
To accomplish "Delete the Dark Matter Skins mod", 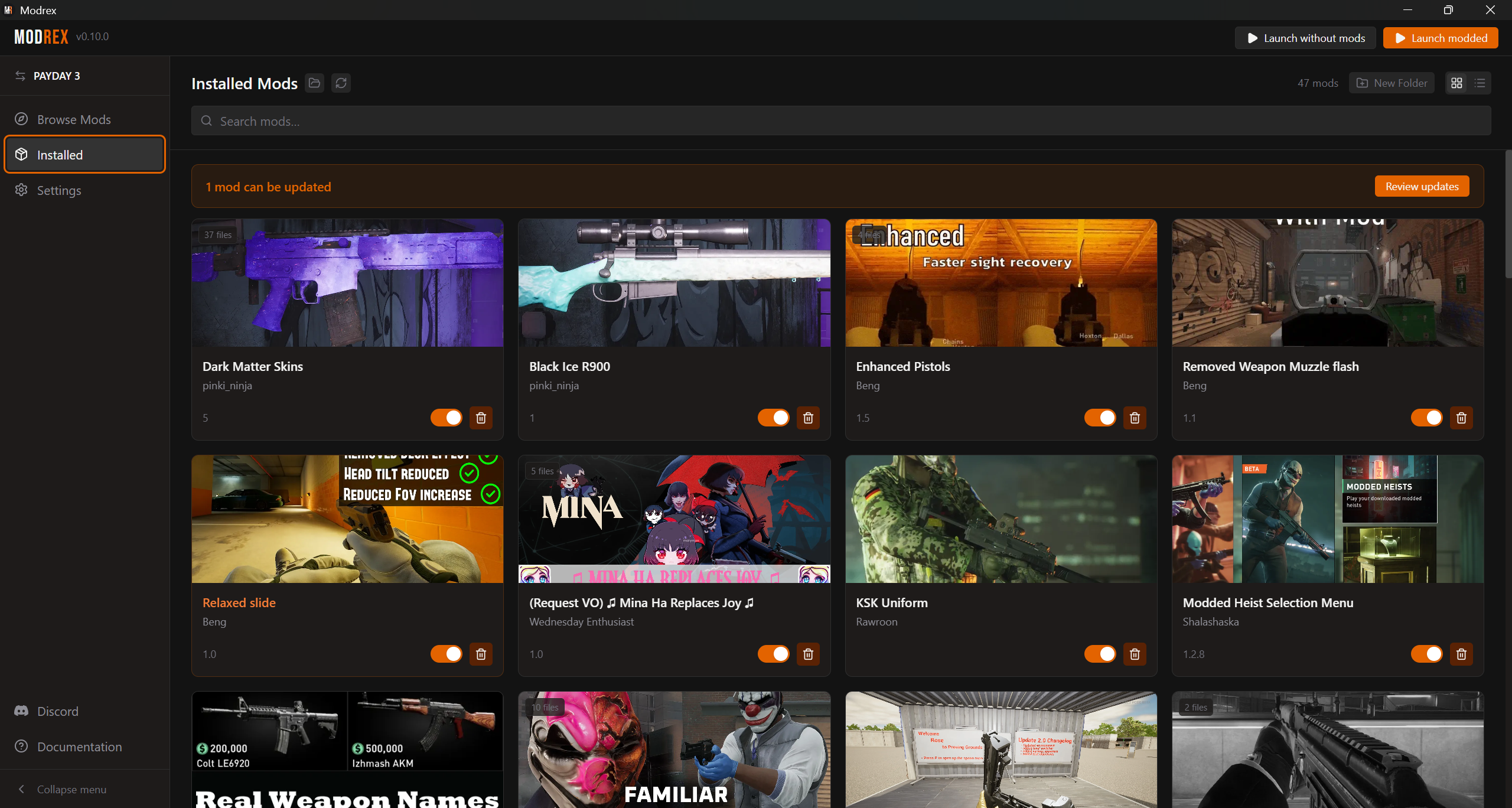I will pos(481,418).
